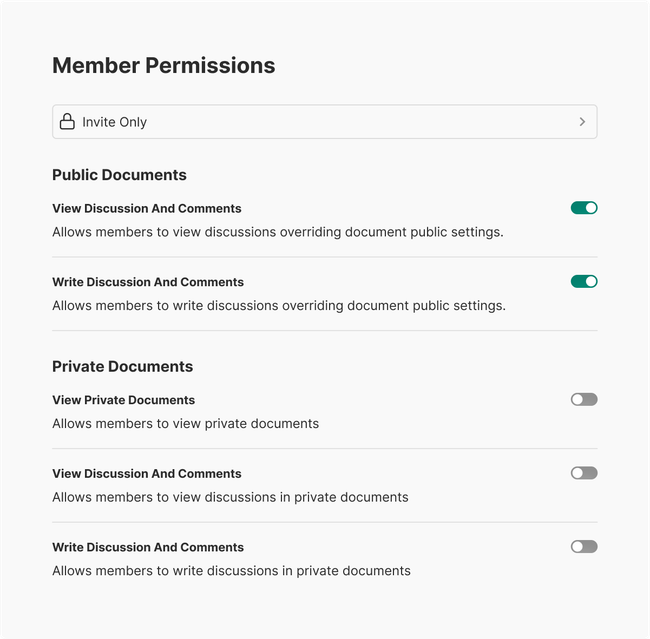Enable private documents View Discussion And Comments toggle
Screen dimensions: 650x639
coord(584,473)
